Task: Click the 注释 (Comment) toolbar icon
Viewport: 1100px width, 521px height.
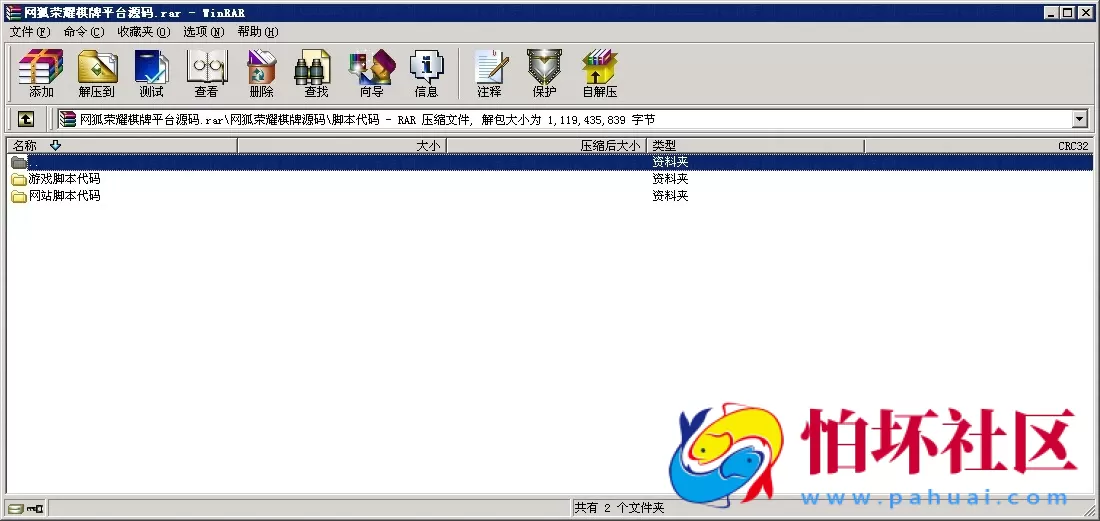Action: click(x=489, y=73)
